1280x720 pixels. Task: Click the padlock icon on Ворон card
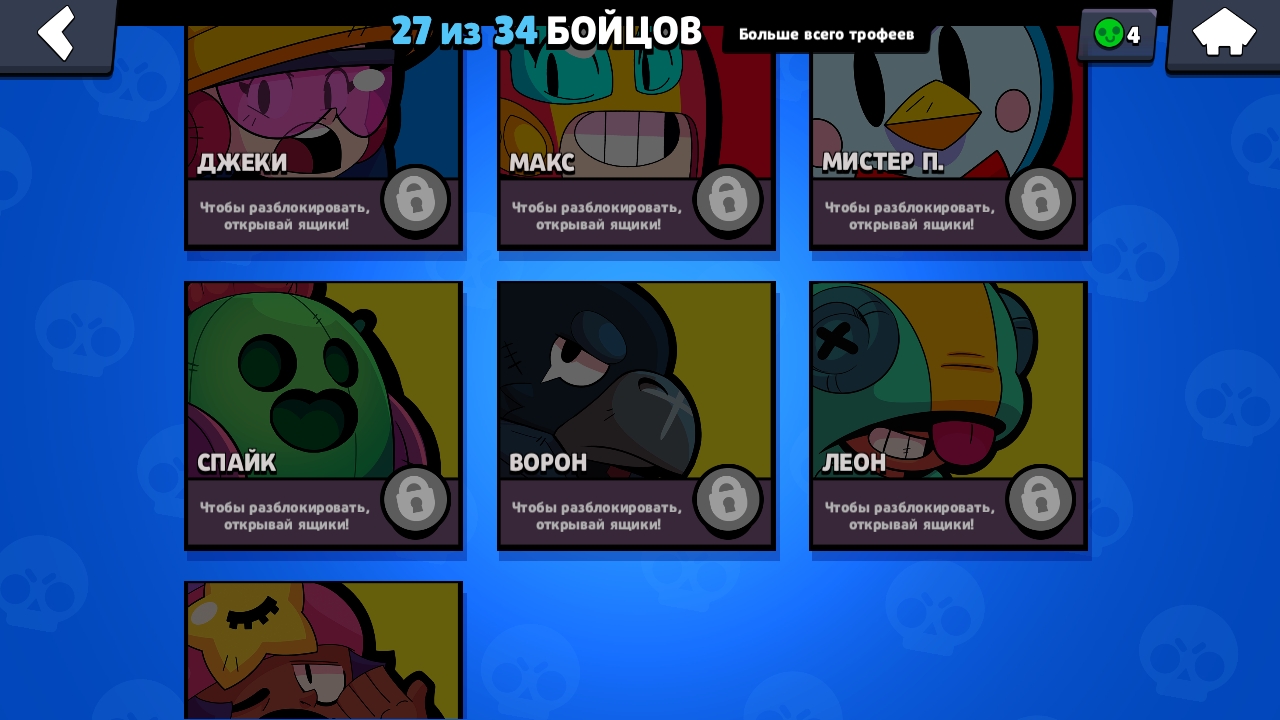point(727,499)
